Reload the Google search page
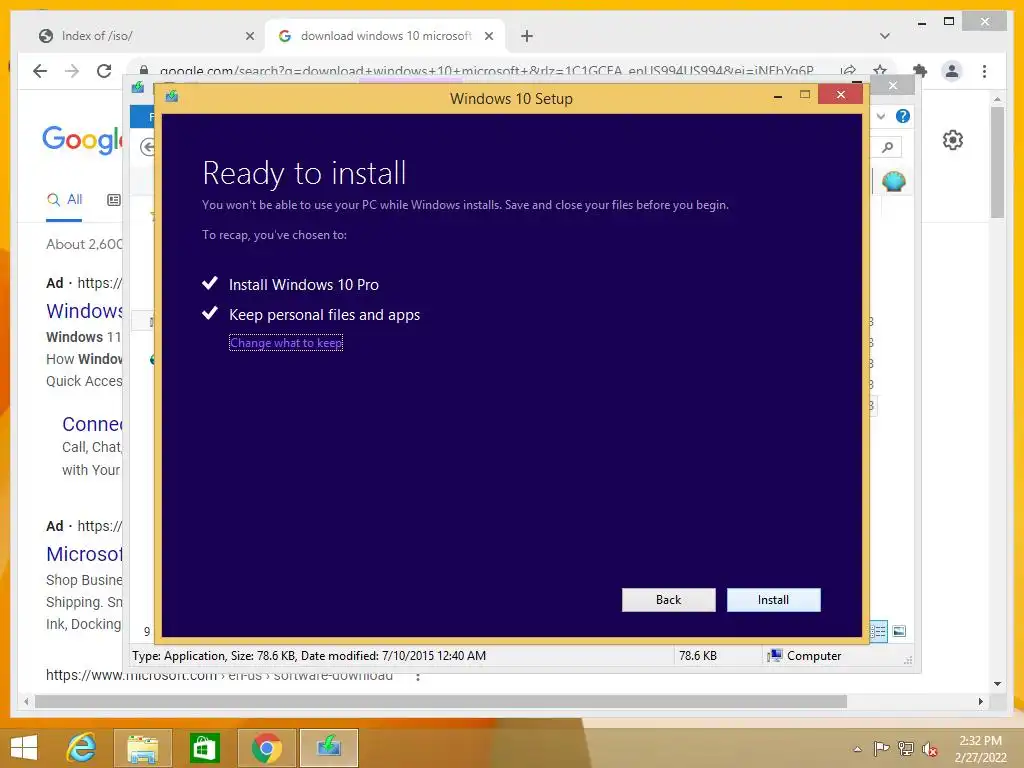 104,71
